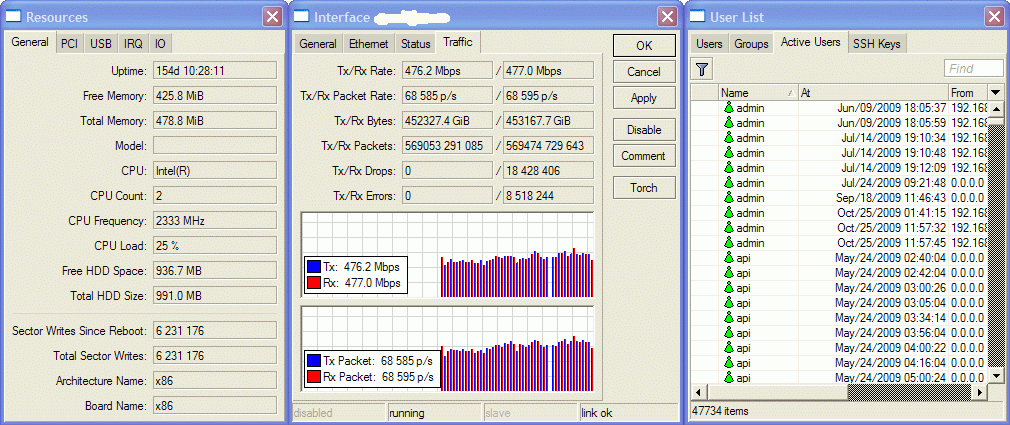Viewport: 1010px width, 425px height.
Task: Click the Total HDD Size value 991.0 MB
Action: pos(214,296)
